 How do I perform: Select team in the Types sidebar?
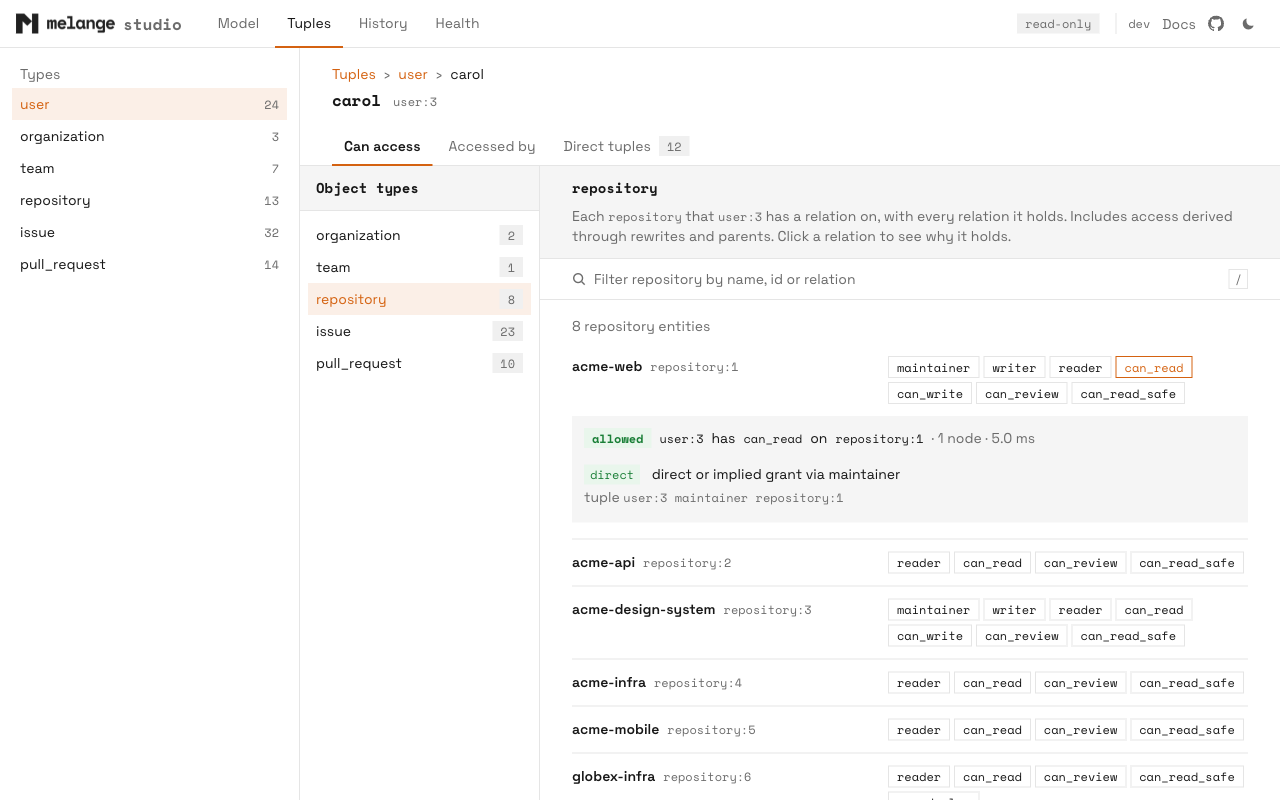(150, 168)
